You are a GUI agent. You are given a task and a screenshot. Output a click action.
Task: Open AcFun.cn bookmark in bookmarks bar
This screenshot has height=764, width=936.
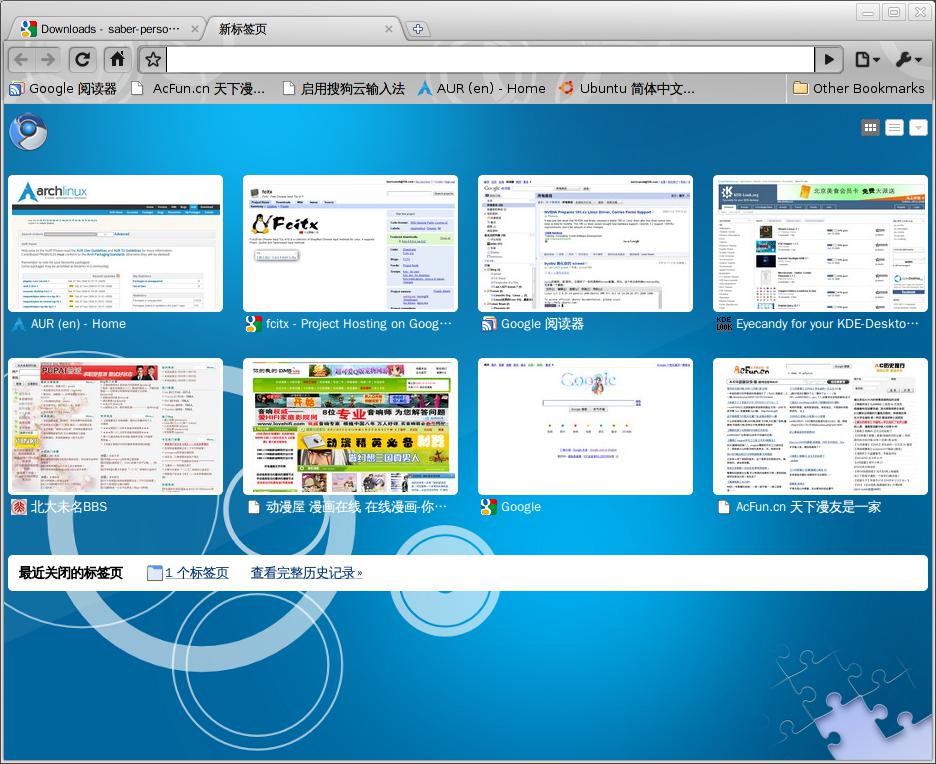[x=198, y=89]
